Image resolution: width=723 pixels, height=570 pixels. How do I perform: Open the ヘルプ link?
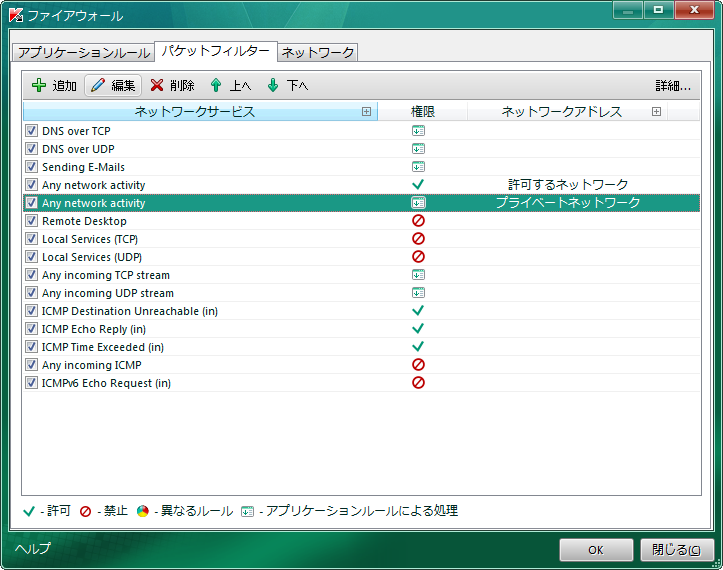point(32,549)
